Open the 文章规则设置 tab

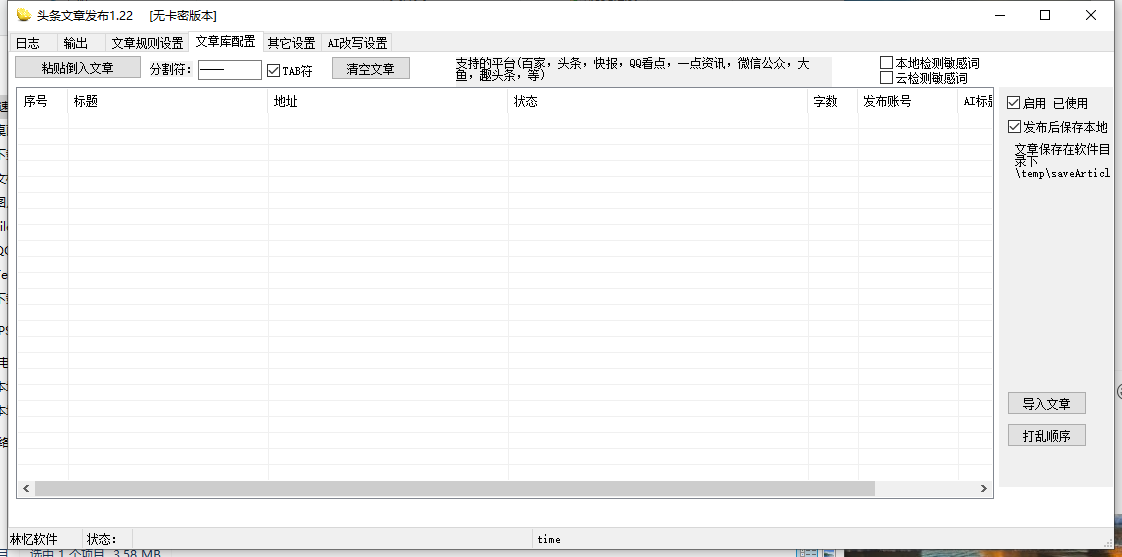pyautogui.click(x=147, y=43)
